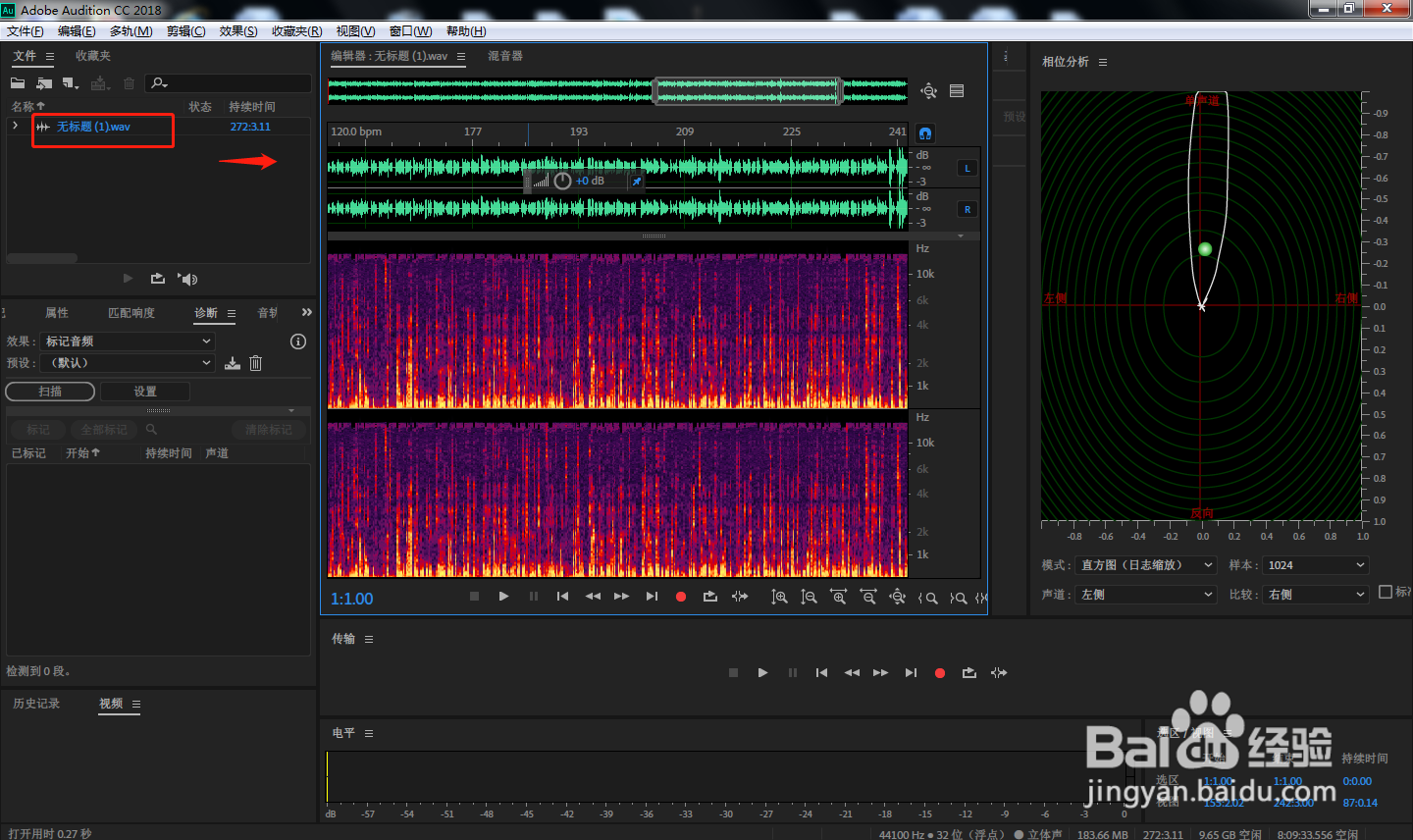Click the info icon in the 诊断 panel

298,341
